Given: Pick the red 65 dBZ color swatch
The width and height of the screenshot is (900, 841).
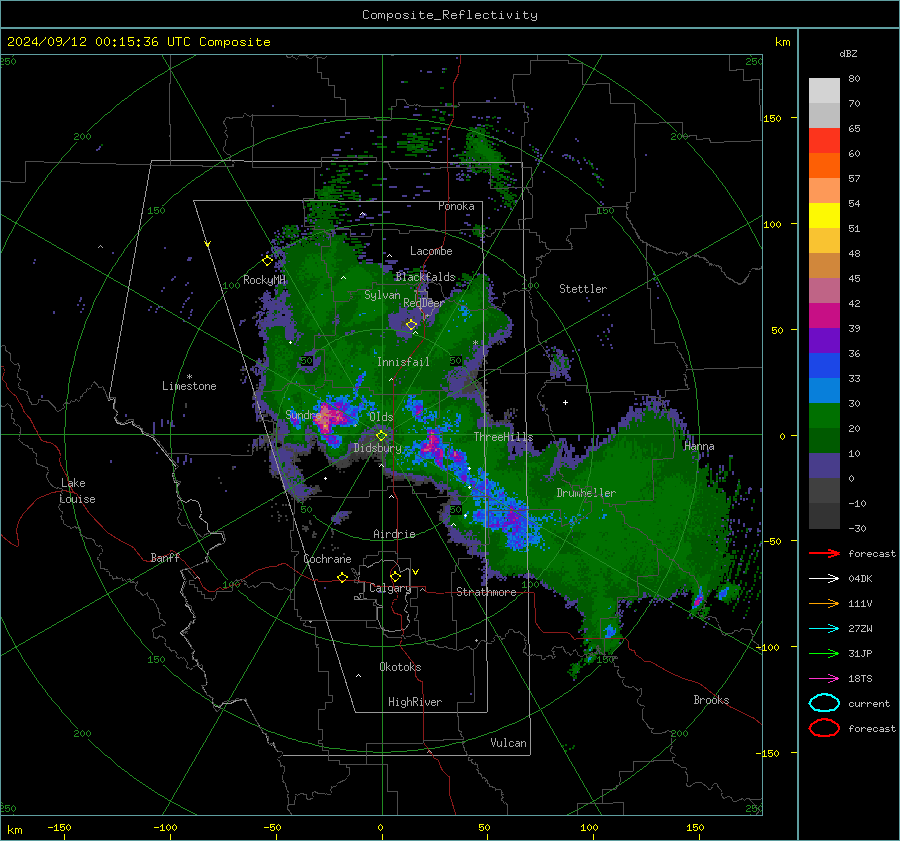Looking at the screenshot, I should pyautogui.click(x=824, y=141).
